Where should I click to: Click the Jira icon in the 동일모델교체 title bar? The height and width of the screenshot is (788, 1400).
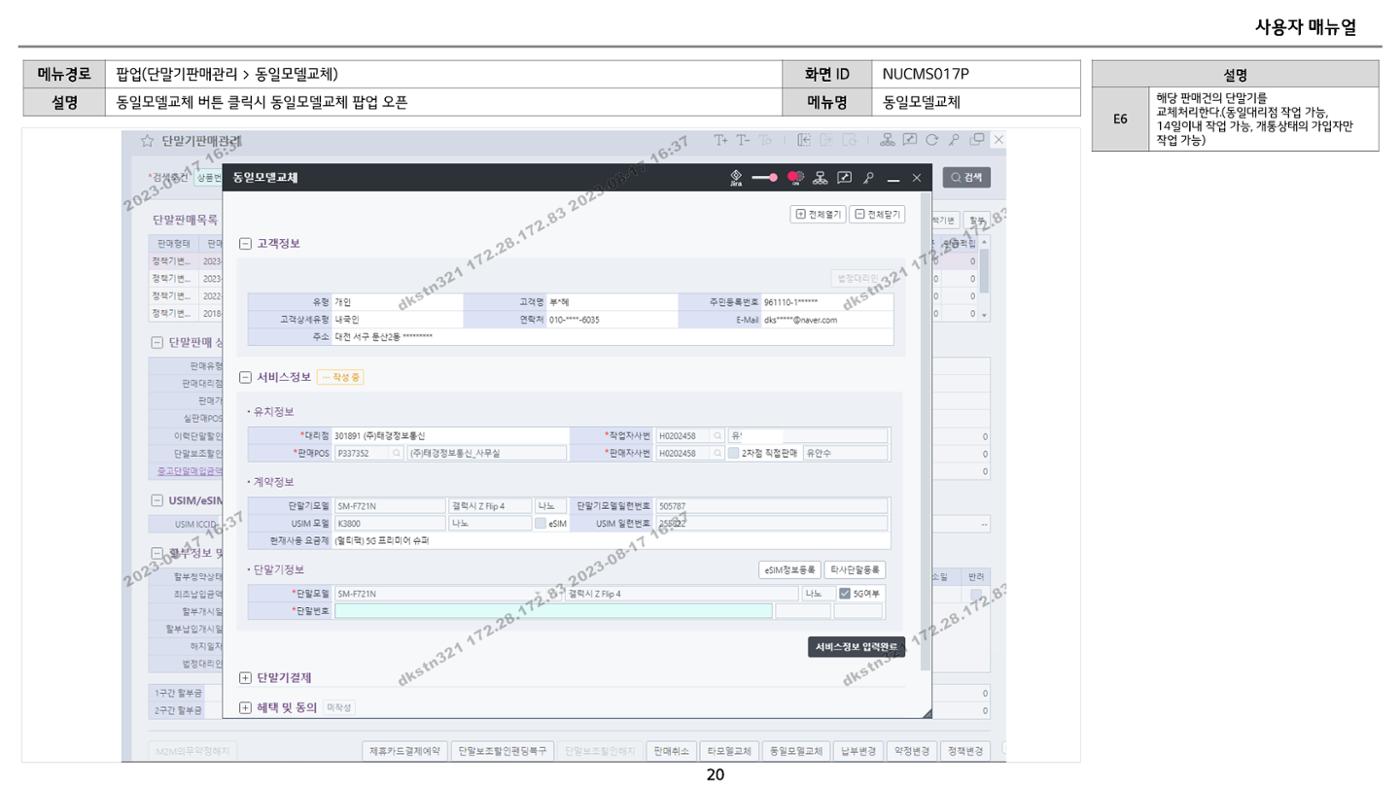pos(738,177)
